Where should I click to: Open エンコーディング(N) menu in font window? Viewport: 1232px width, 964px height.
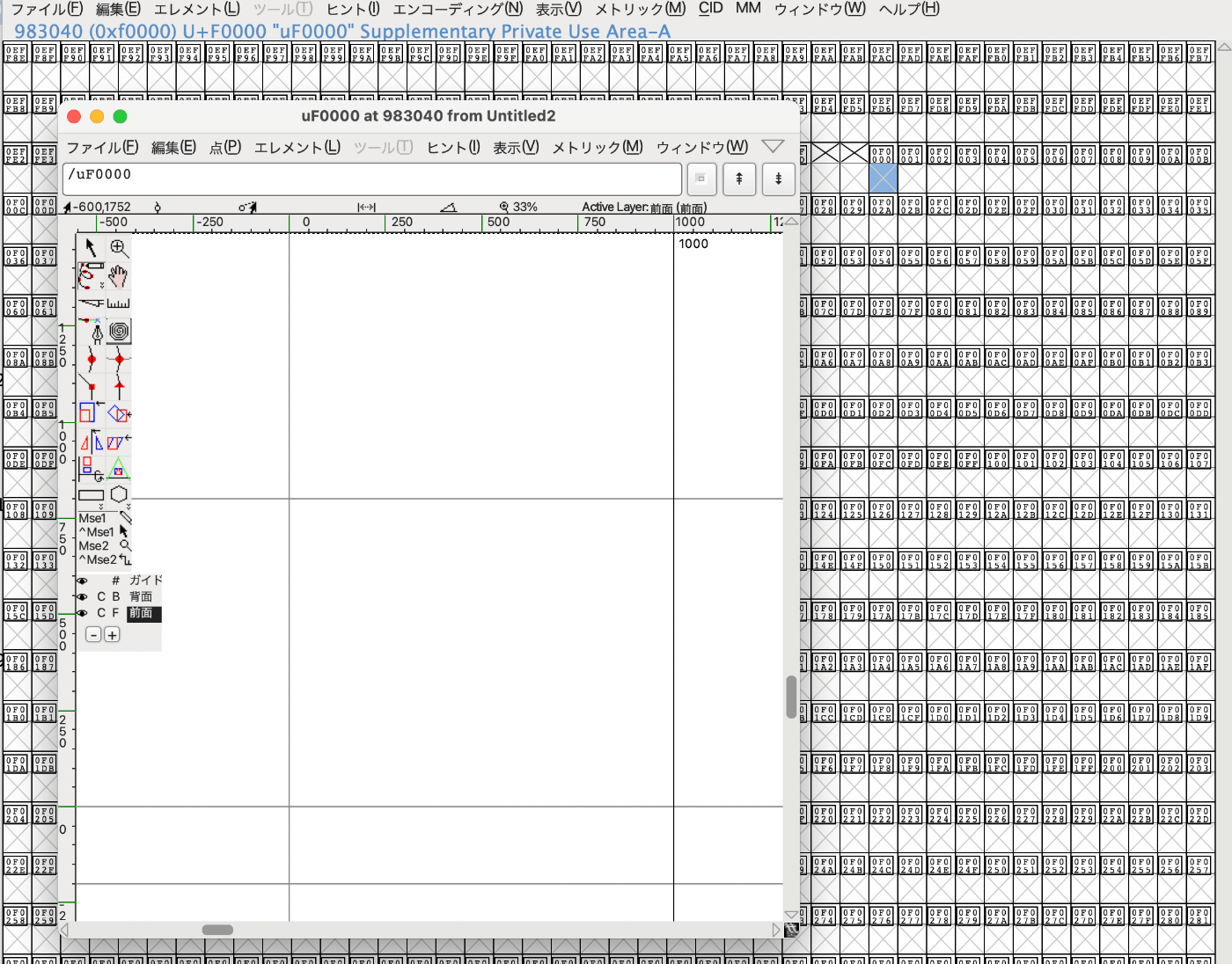click(x=458, y=9)
